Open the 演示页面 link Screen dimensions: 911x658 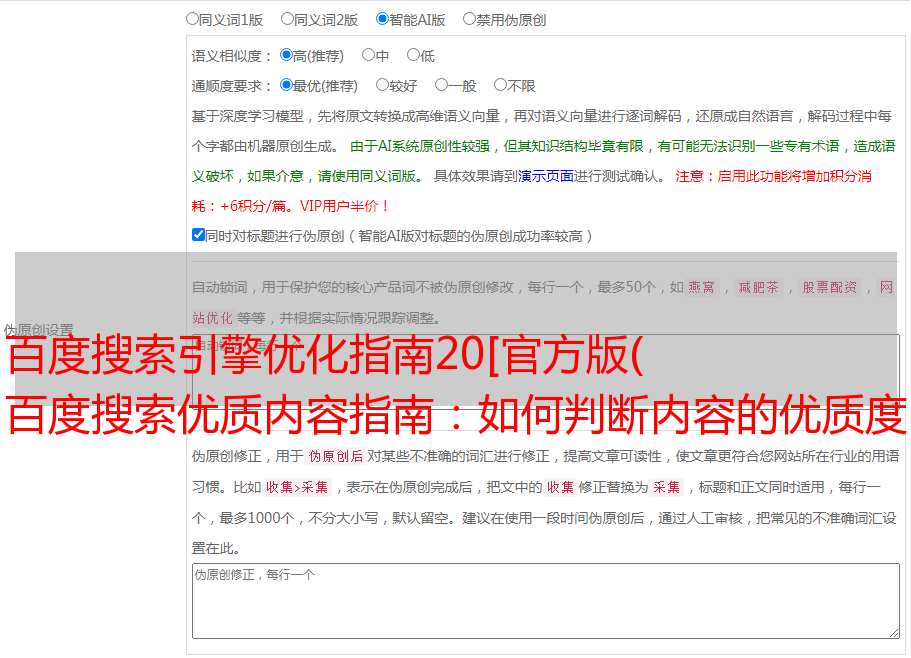[546, 176]
